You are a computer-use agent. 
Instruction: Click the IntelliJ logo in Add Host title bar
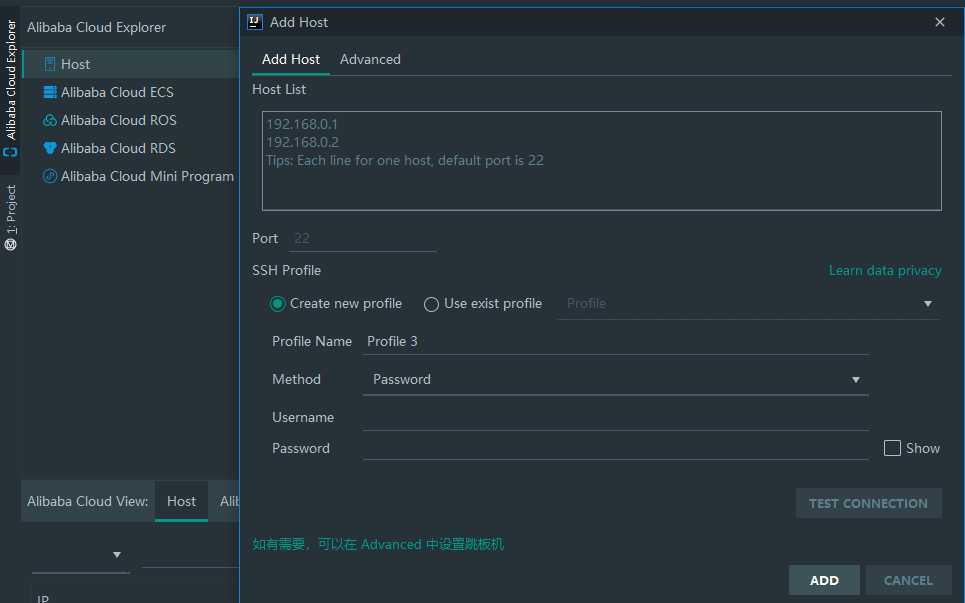coord(255,22)
